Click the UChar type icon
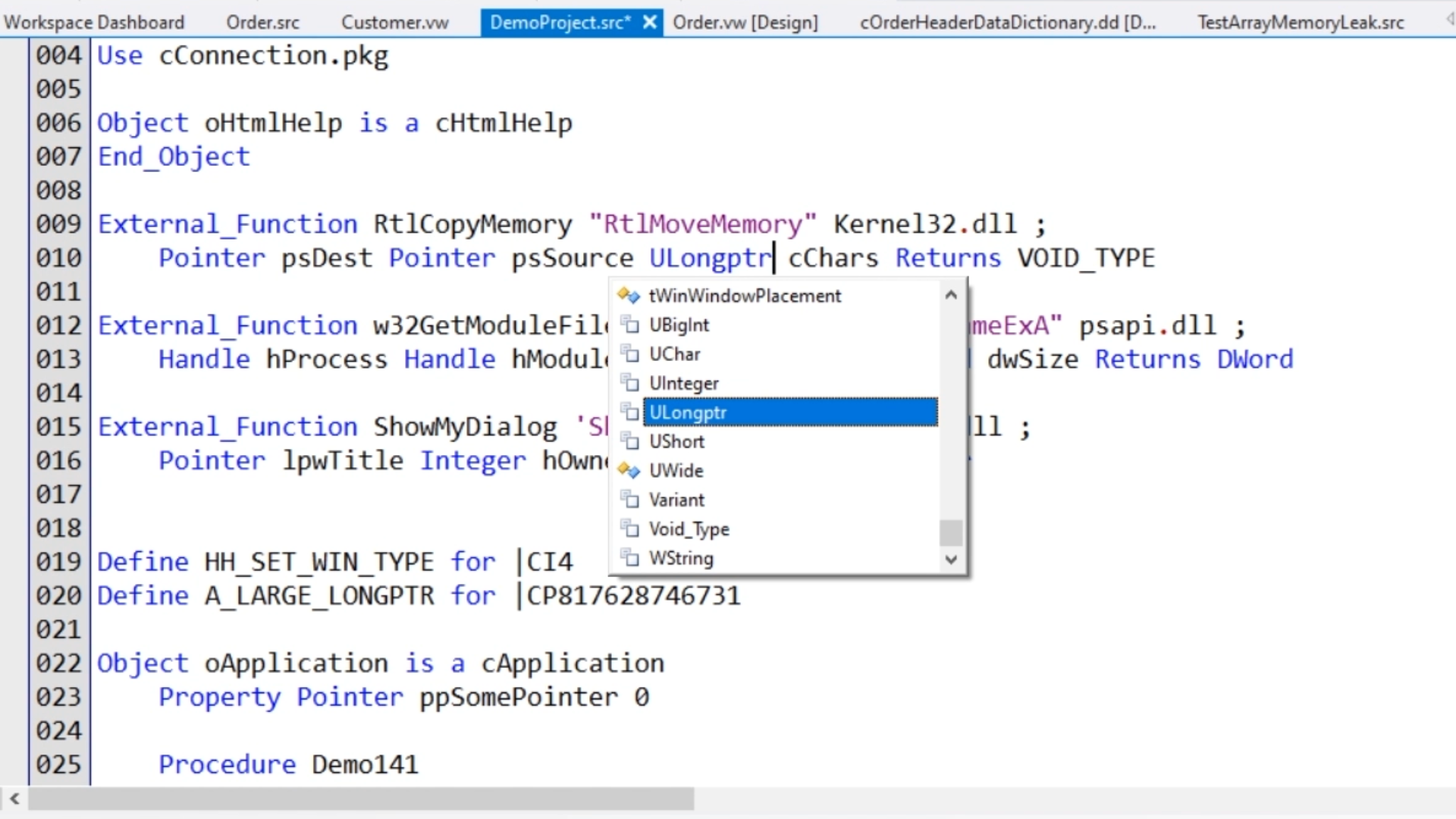Image resolution: width=1456 pixels, height=819 pixels. [x=629, y=354]
